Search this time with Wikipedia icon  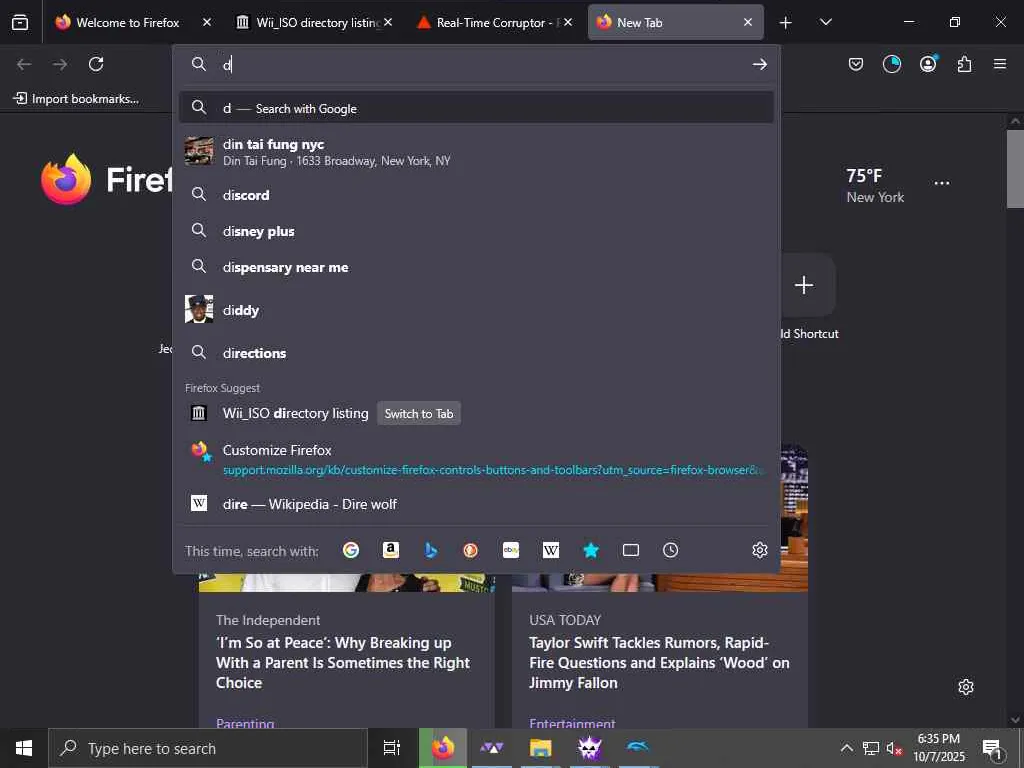[551, 551]
